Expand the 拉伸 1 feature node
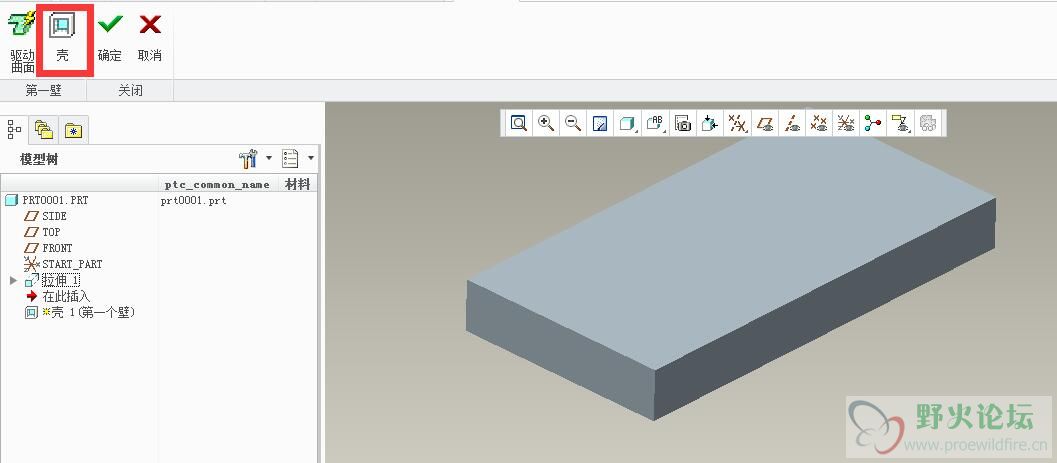1057x463 pixels. click(x=13, y=281)
